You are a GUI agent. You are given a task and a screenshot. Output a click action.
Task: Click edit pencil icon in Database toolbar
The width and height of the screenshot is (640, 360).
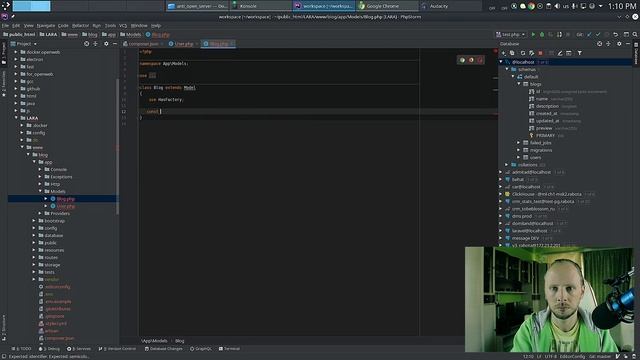point(560,53)
